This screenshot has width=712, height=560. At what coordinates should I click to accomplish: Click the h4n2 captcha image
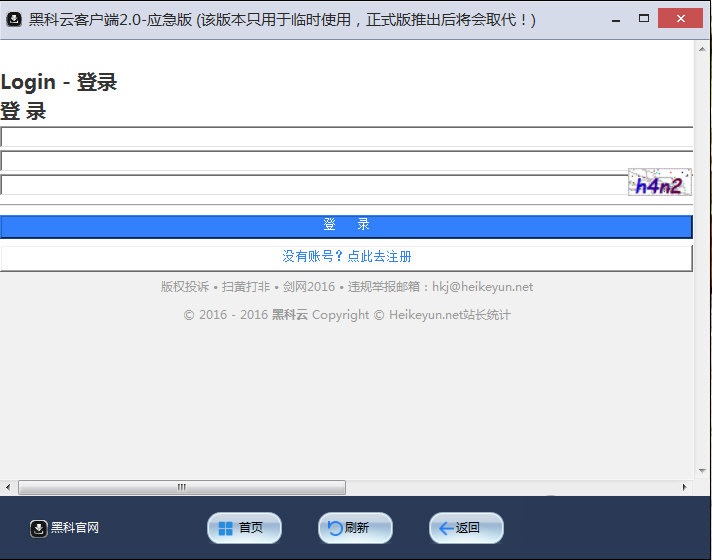659,183
